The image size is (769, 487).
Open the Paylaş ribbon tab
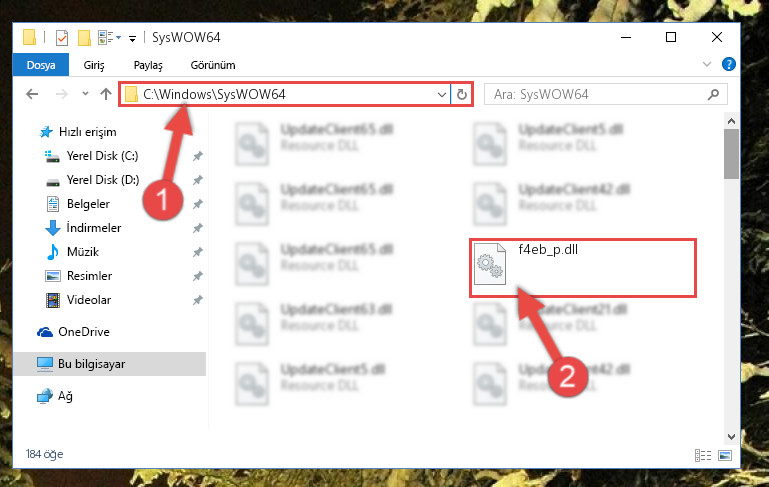click(x=148, y=65)
